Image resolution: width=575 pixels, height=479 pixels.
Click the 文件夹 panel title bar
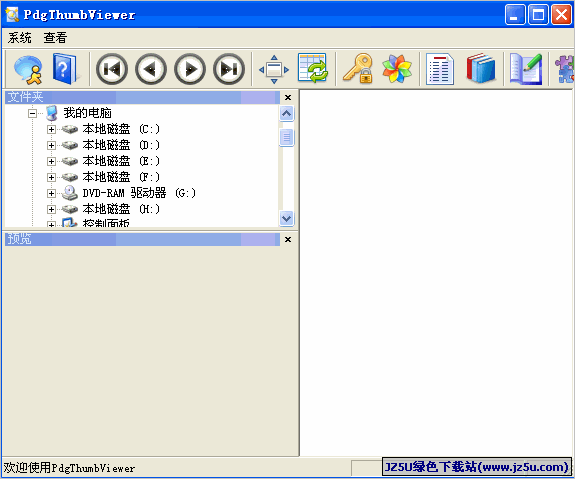[142, 98]
